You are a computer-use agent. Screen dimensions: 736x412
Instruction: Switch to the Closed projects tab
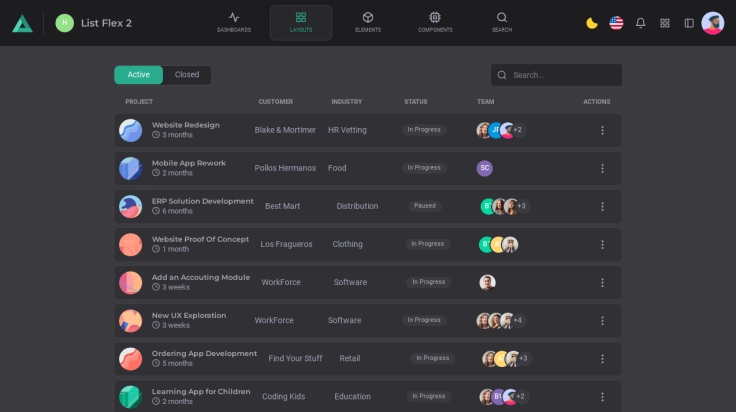tap(187, 75)
